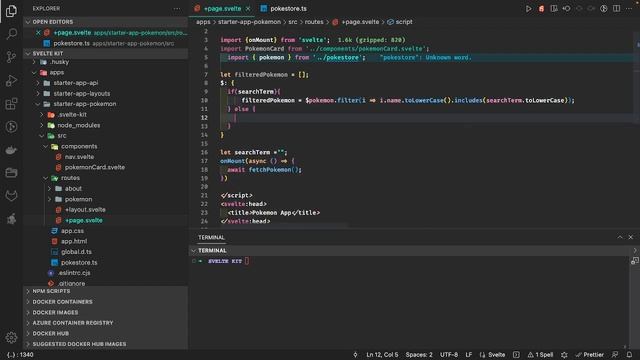Open the Run and Debug view
This screenshot has width=640, height=360.
click(11, 80)
